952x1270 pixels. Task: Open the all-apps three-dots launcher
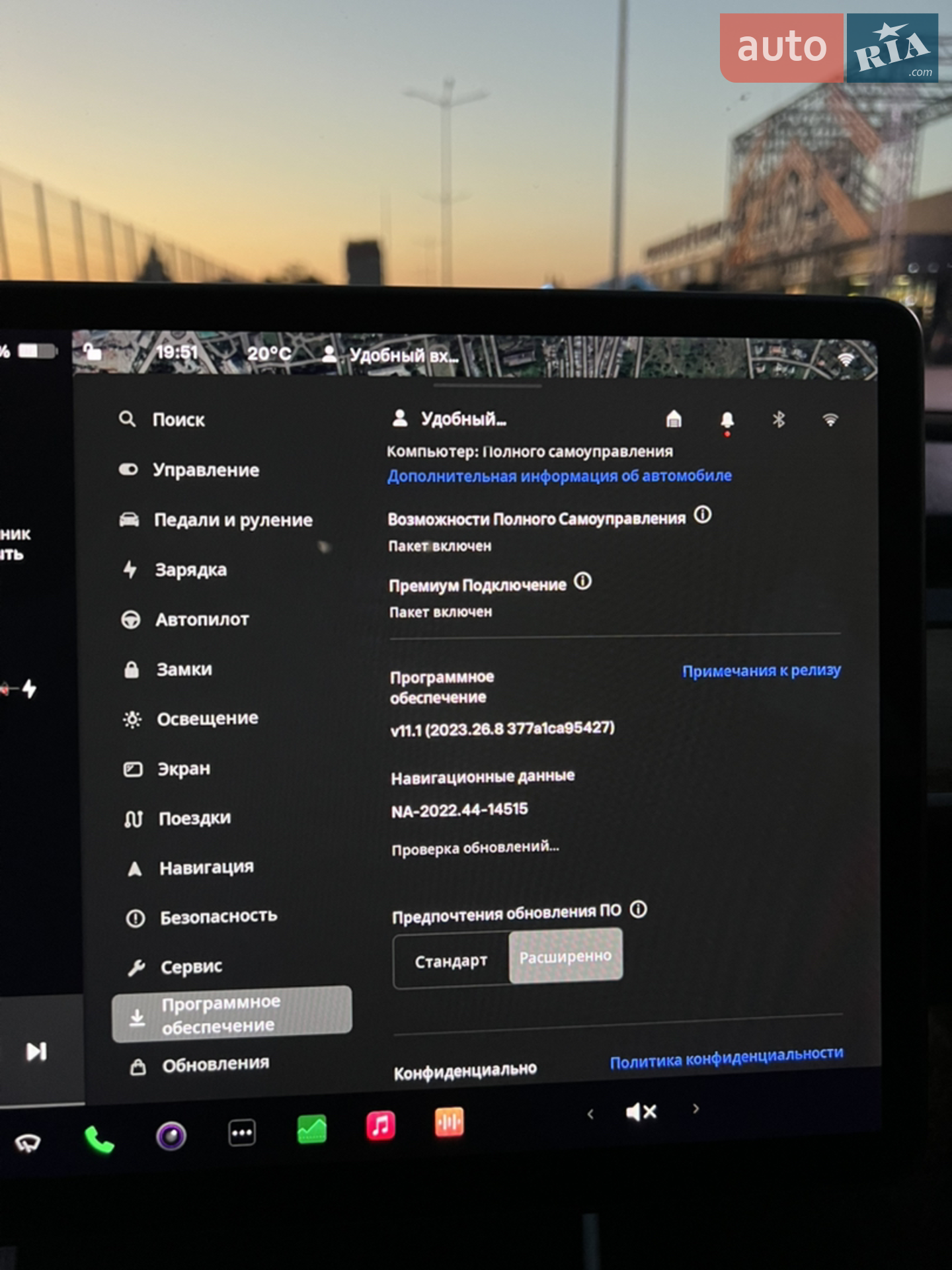coord(242,1133)
